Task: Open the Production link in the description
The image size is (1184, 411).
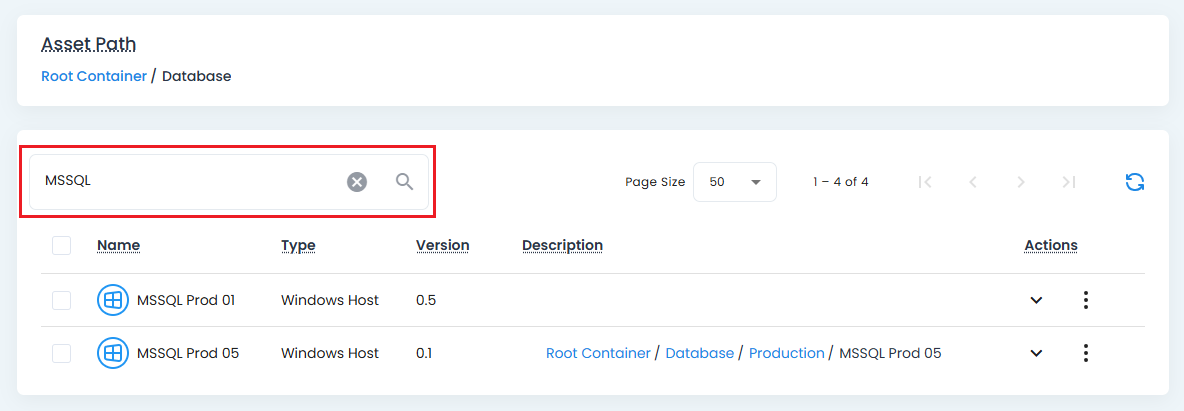Action: pos(786,353)
